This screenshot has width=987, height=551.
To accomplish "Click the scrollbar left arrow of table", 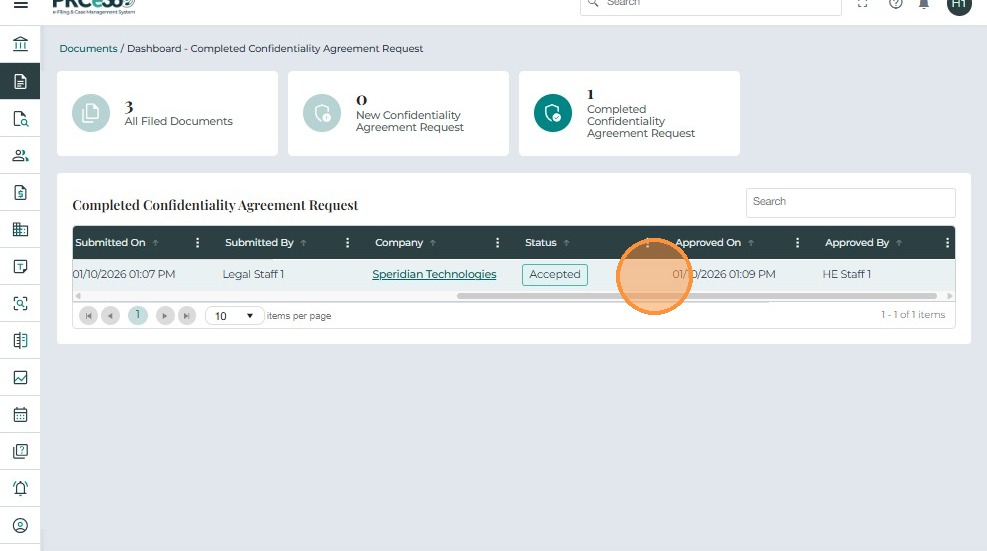I will tap(78, 295).
